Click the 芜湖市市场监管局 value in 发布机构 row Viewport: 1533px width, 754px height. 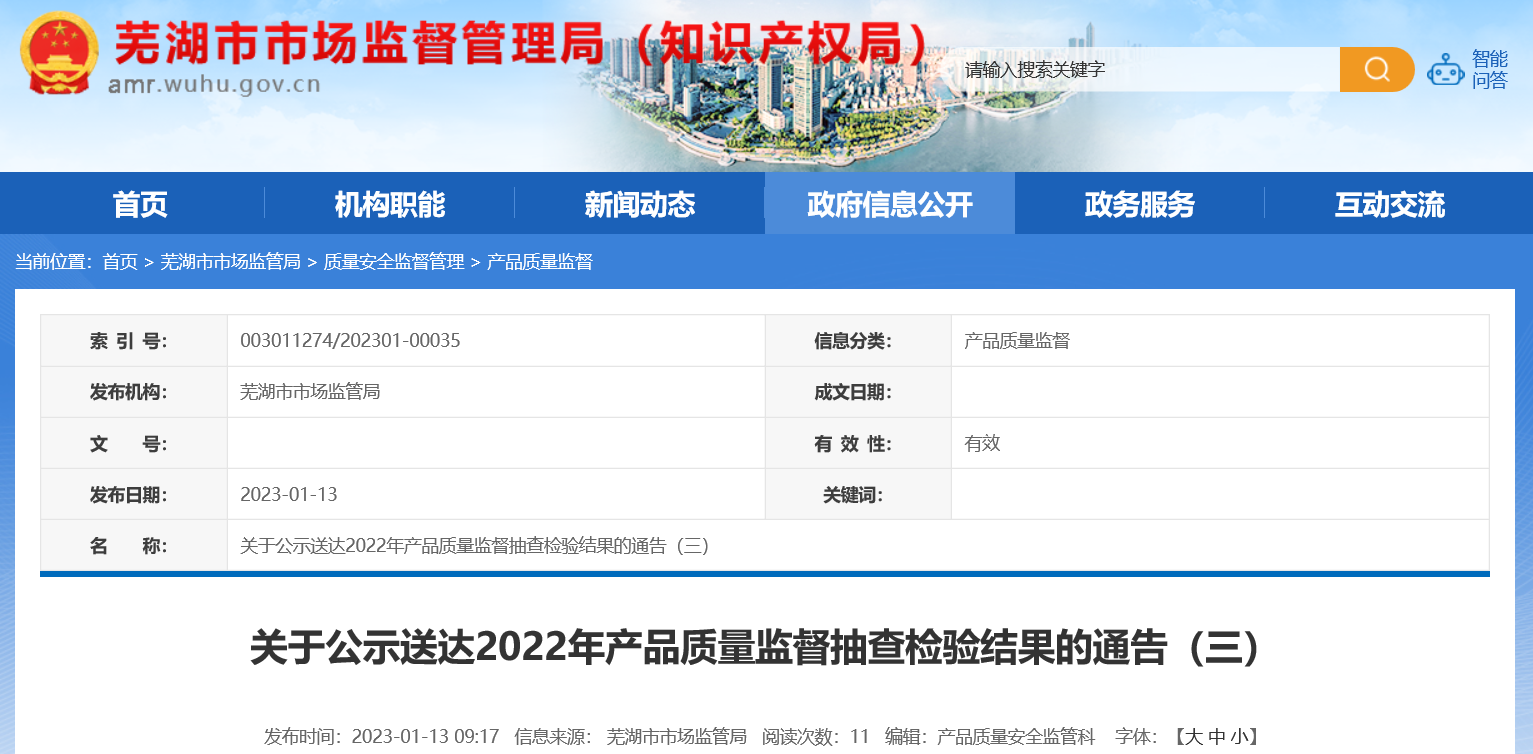pos(310,392)
